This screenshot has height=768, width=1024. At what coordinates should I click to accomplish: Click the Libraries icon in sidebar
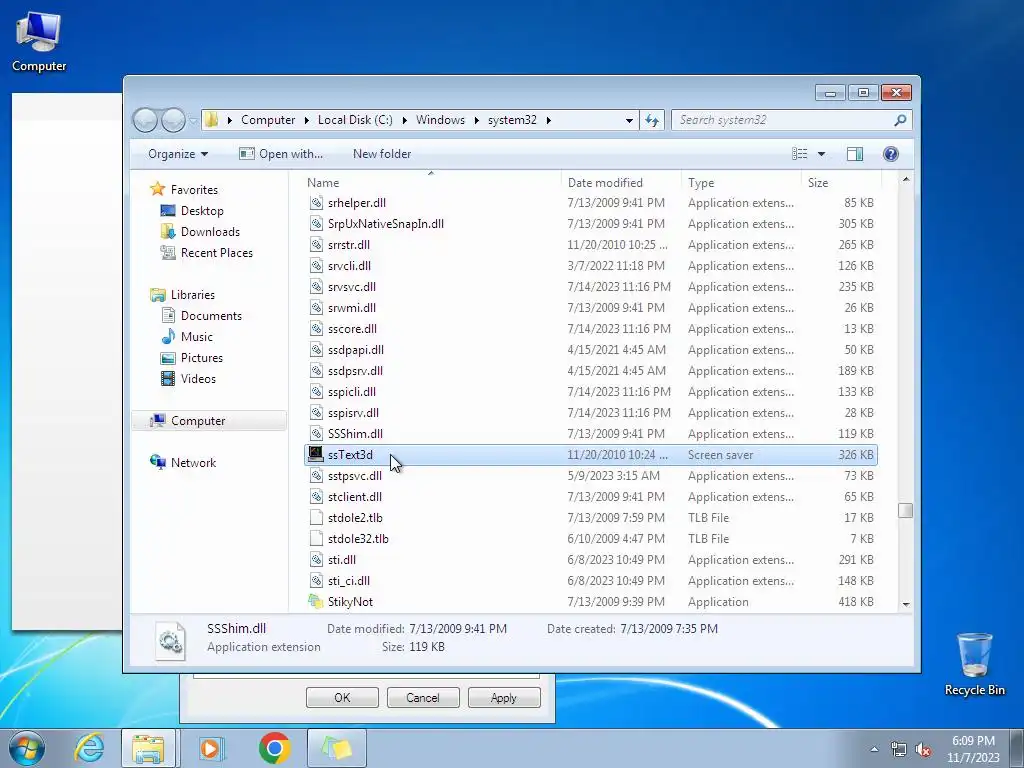157,295
